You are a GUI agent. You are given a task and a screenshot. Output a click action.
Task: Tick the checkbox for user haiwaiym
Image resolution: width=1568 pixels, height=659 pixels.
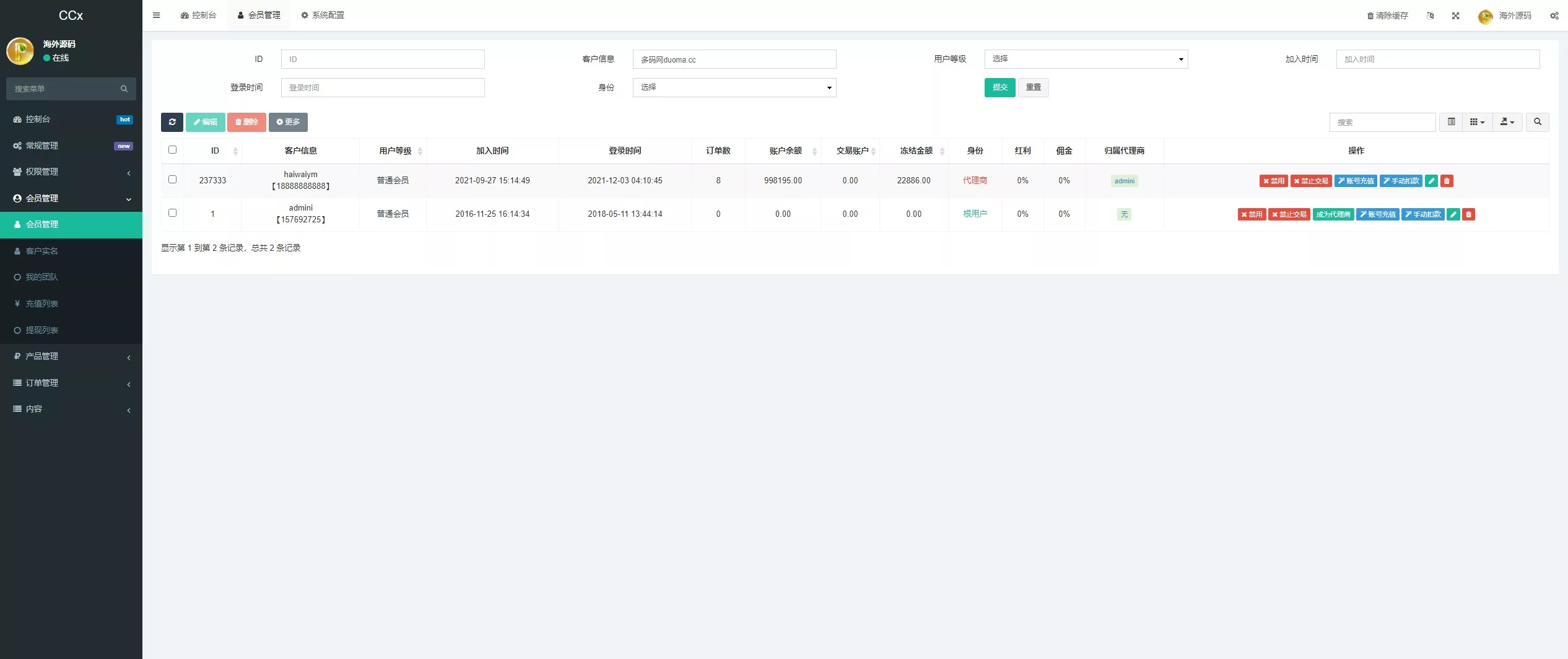point(172,179)
